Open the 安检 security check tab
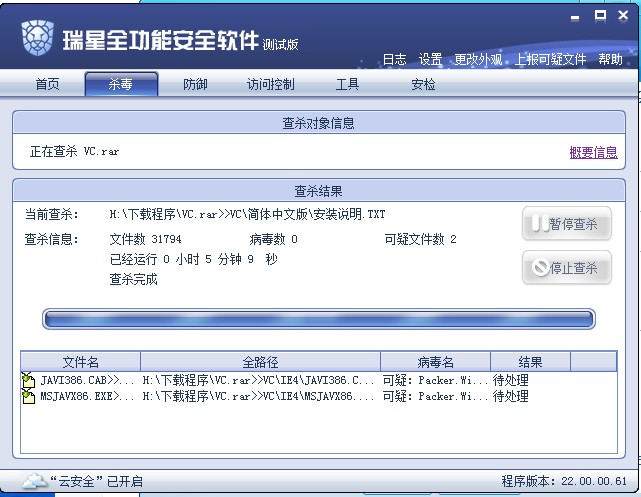This screenshot has width=641, height=497. 423,84
